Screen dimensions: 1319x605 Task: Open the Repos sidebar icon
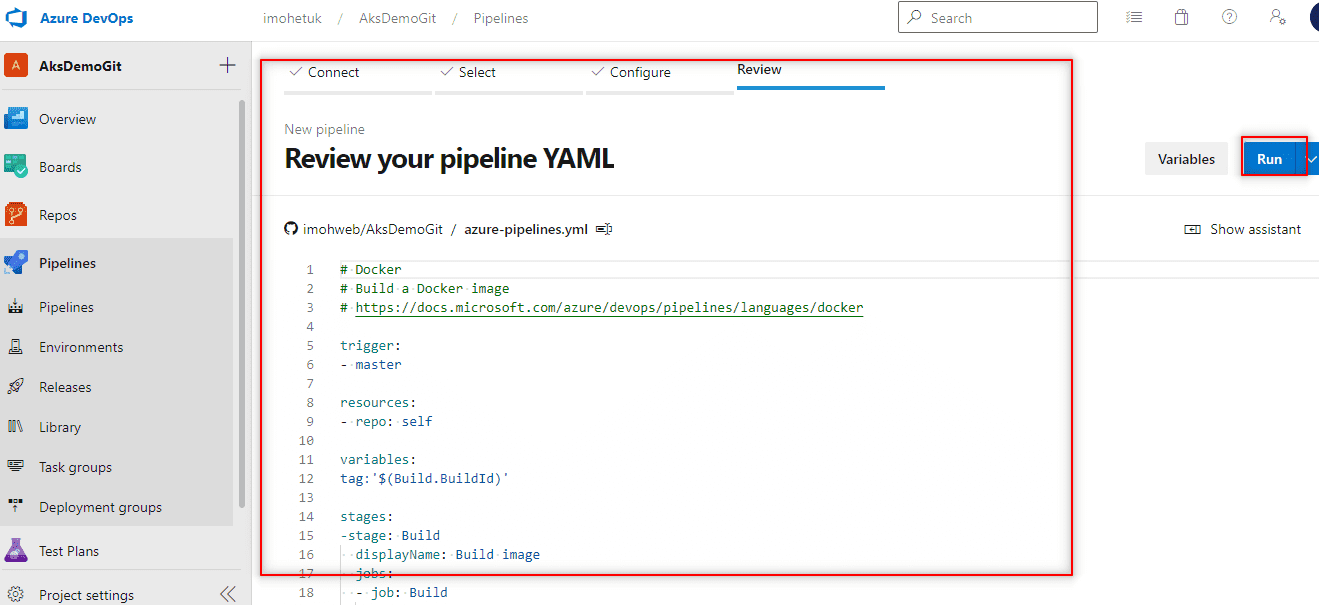[x=15, y=215]
